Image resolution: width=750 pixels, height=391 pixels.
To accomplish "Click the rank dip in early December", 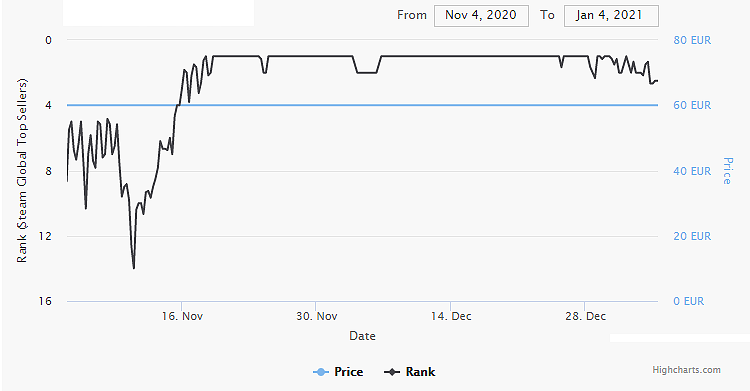I will (367, 72).
